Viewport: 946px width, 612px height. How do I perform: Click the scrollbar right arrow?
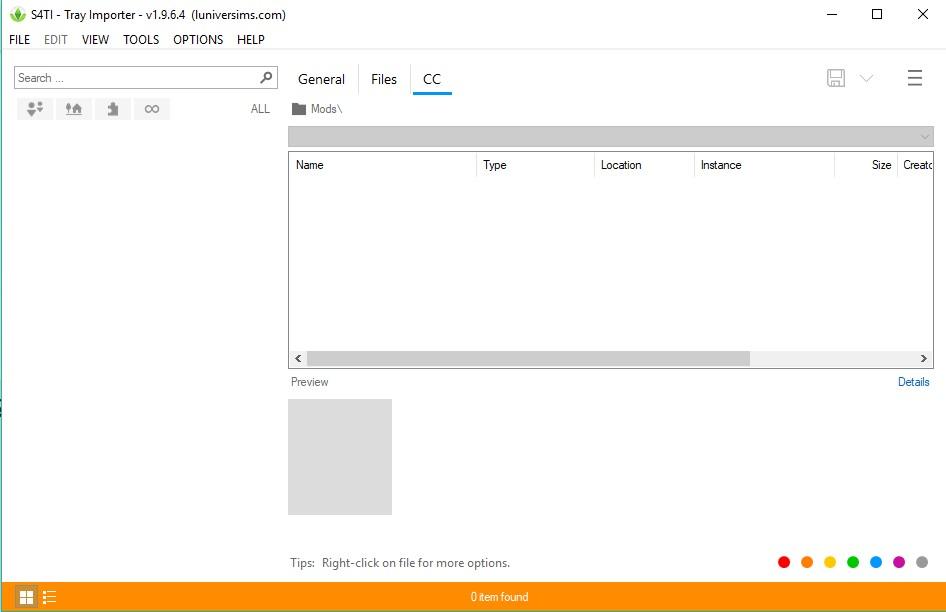pos(923,359)
